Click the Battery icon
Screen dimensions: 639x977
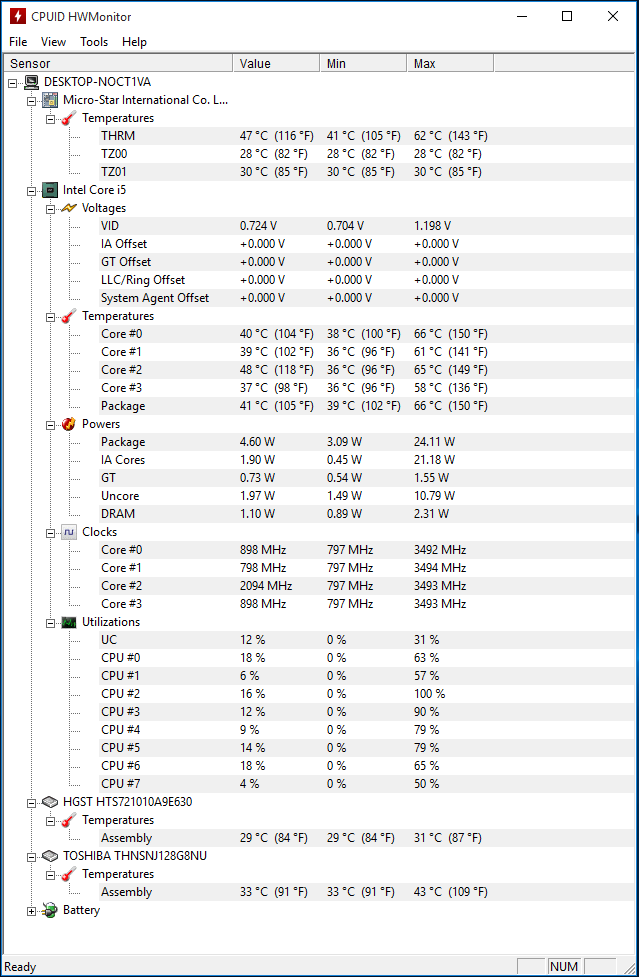[x=50, y=910]
